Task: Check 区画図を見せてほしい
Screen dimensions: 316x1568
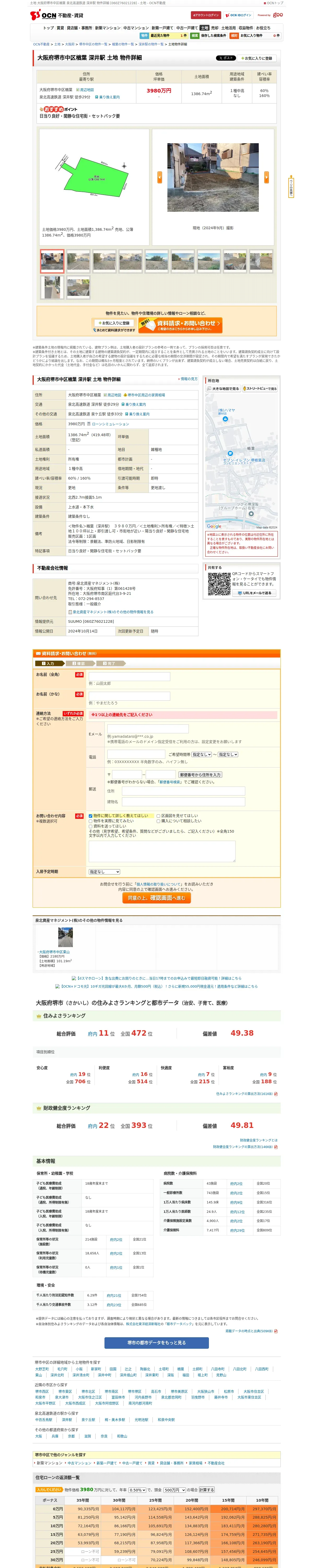Action: click(158, 816)
